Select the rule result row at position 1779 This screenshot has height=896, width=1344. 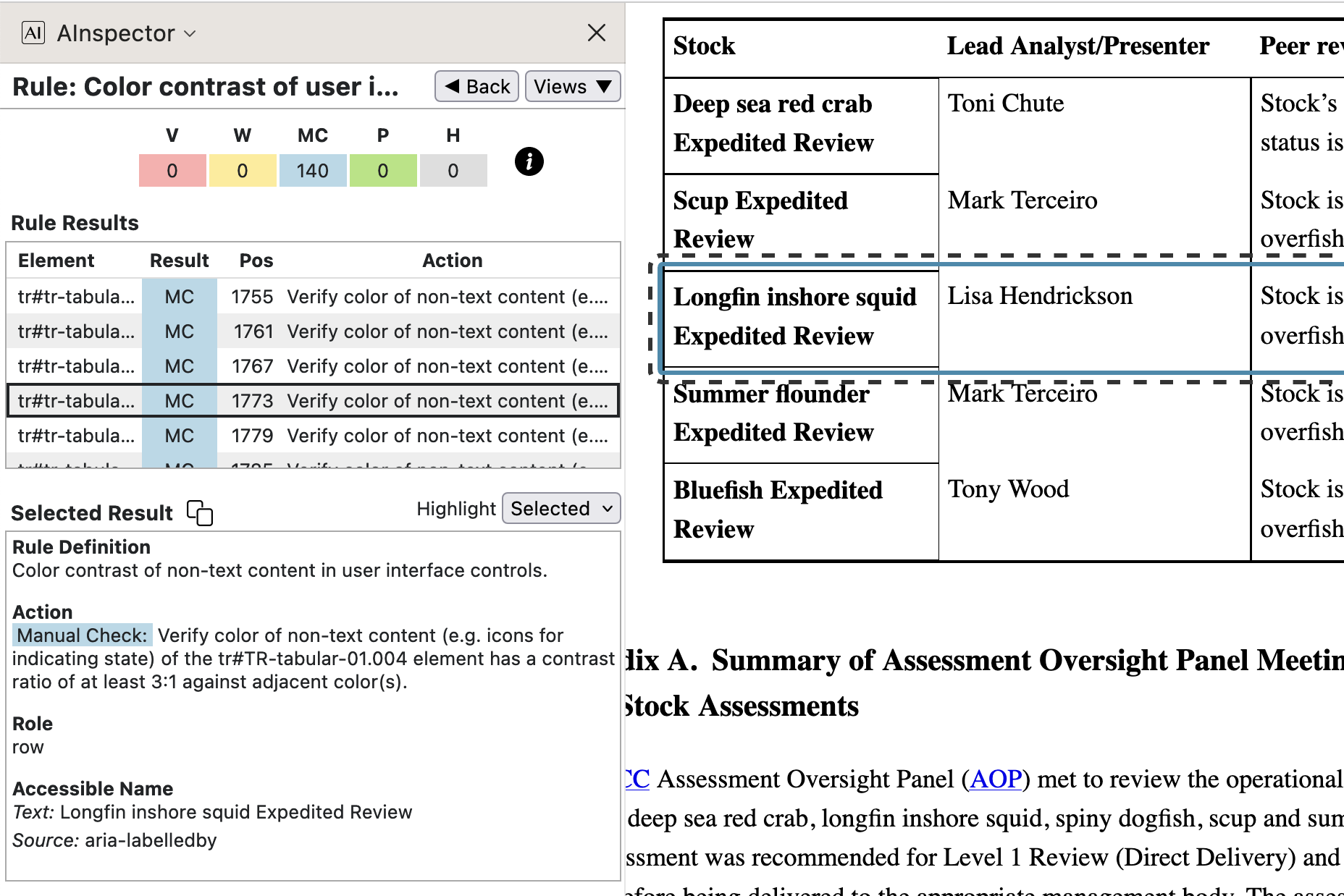tap(313, 436)
